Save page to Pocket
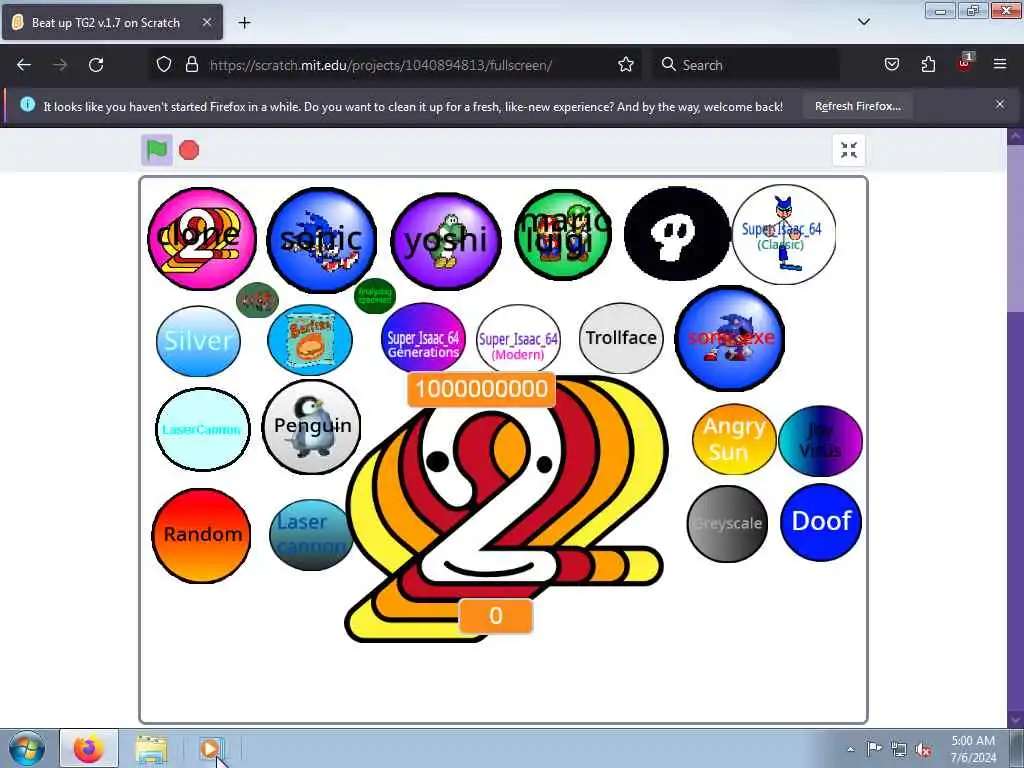Screen dimensions: 1024x768 pyautogui.click(x=891, y=65)
